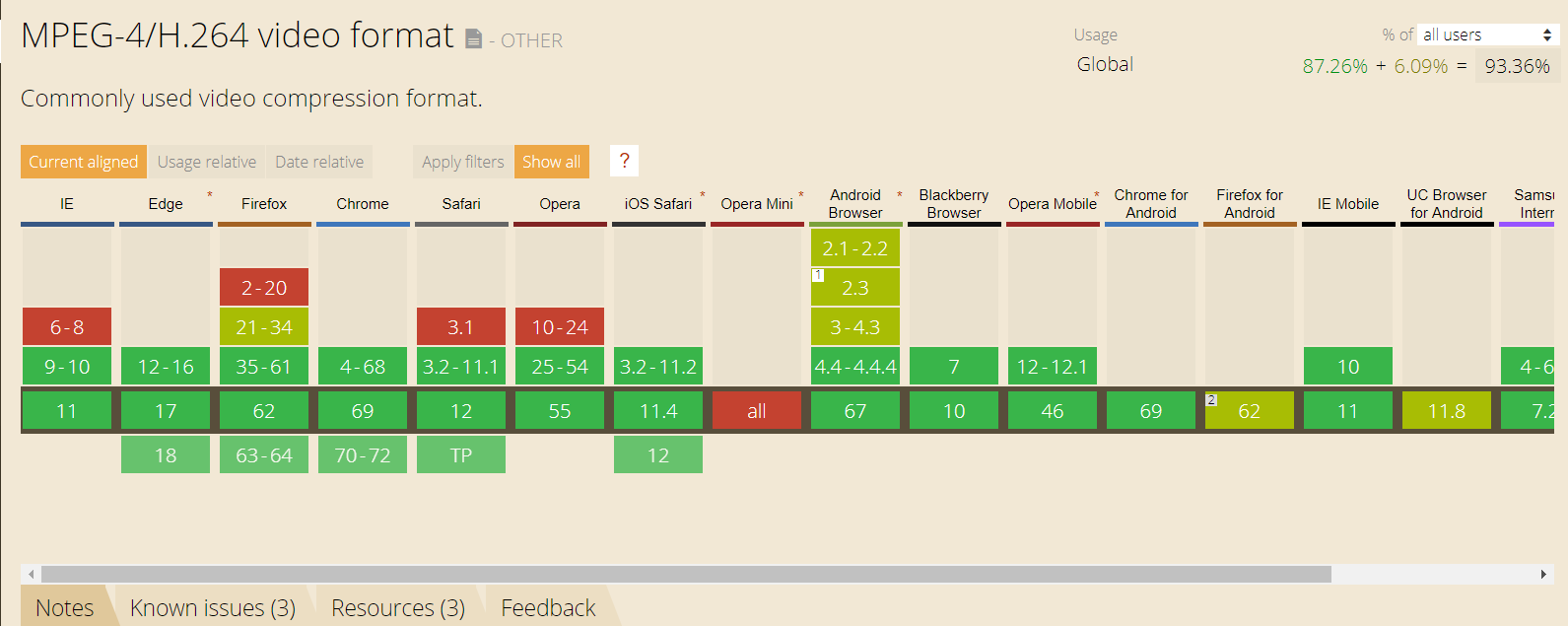Click Android Browser 2.1-2.2 cell
Screen dimensions: 1568x626
point(855,247)
